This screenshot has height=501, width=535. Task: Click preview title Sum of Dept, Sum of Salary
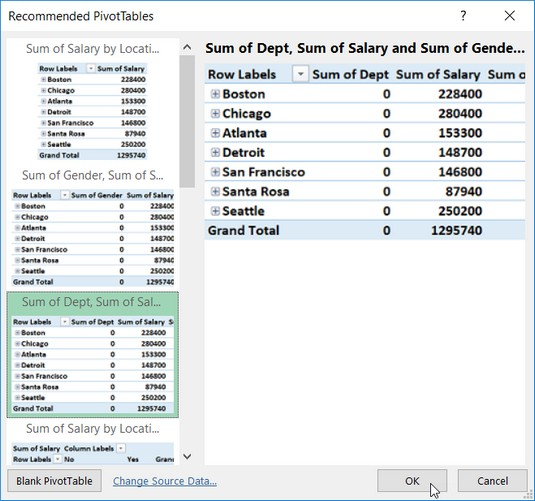point(365,48)
